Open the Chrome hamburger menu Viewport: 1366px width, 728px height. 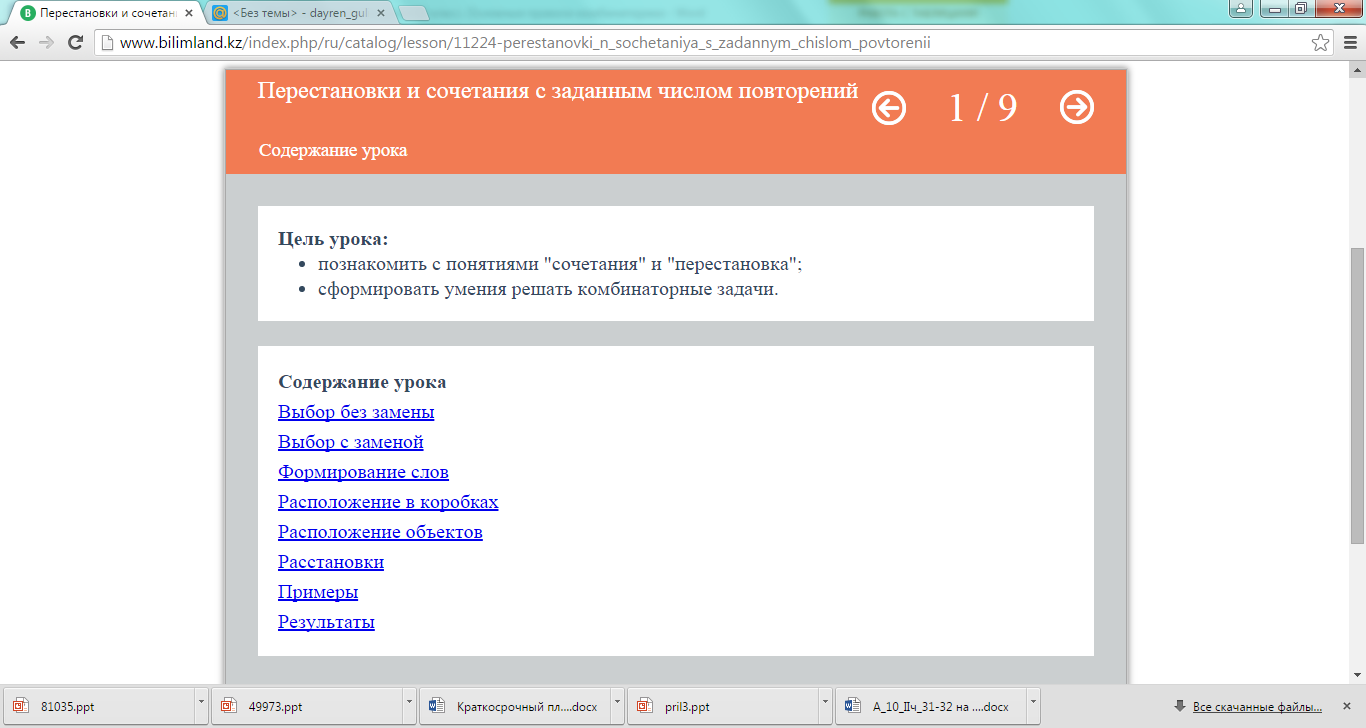coord(1349,43)
